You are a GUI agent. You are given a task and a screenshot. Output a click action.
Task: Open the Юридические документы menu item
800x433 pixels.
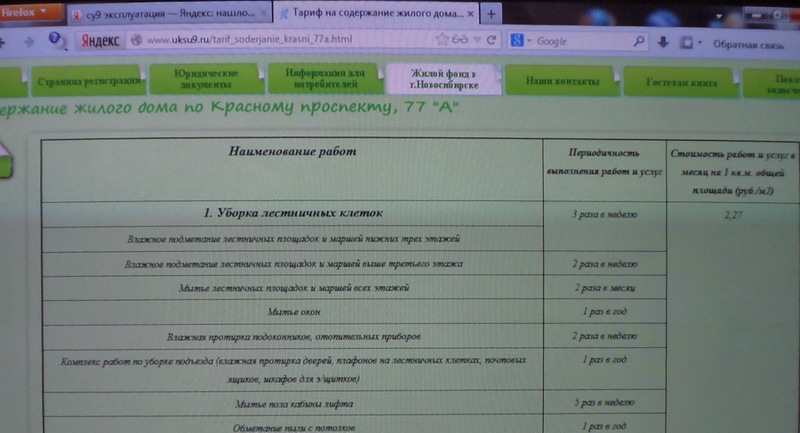click(x=206, y=79)
